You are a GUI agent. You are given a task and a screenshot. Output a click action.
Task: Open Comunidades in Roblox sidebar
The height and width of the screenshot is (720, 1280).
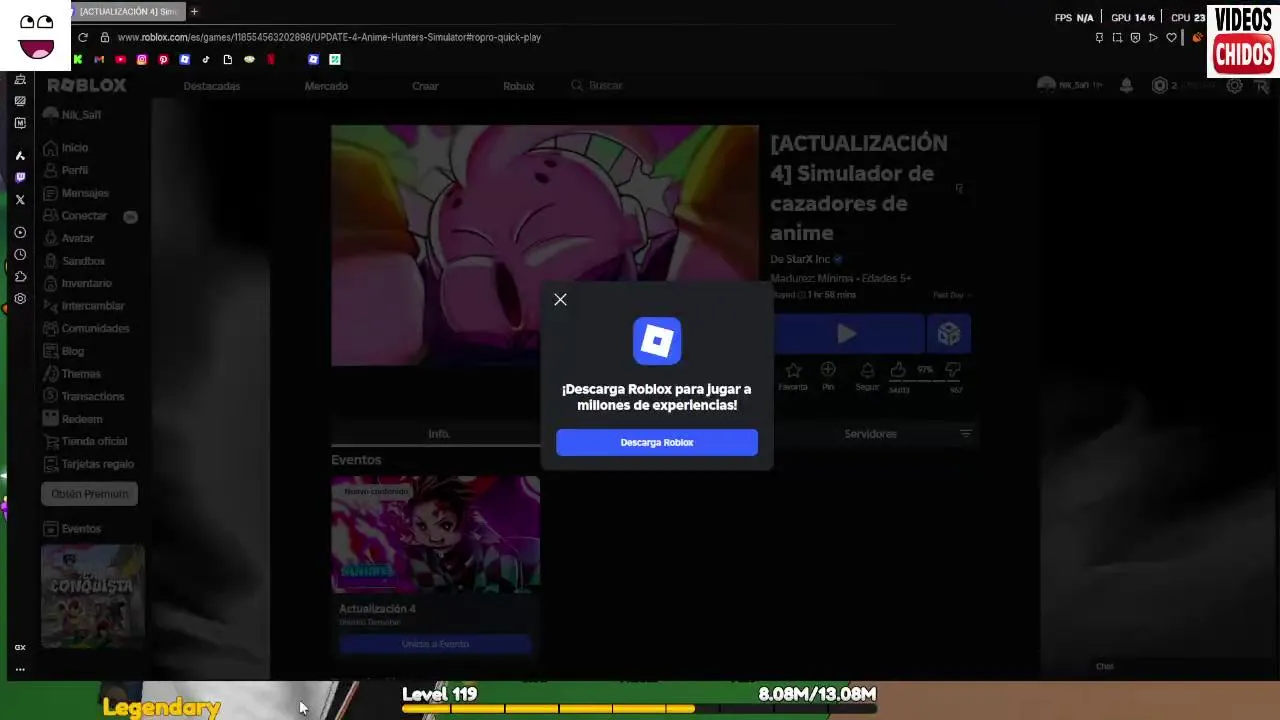(86, 328)
